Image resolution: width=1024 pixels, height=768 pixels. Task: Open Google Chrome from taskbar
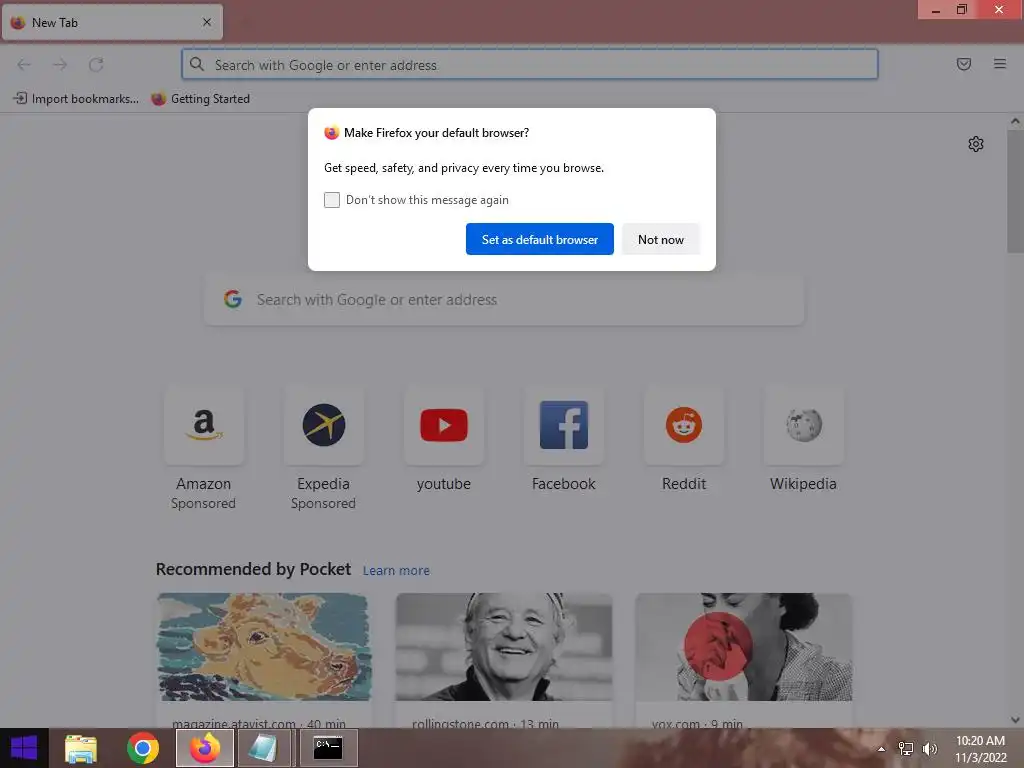click(x=143, y=748)
